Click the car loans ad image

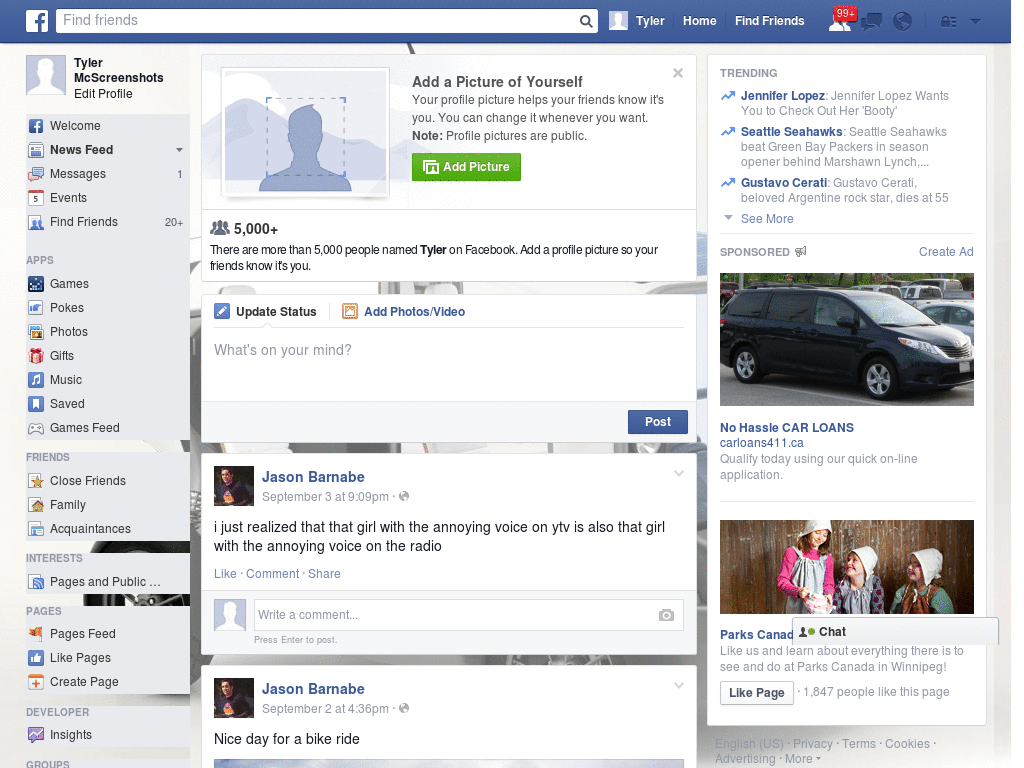click(846, 340)
